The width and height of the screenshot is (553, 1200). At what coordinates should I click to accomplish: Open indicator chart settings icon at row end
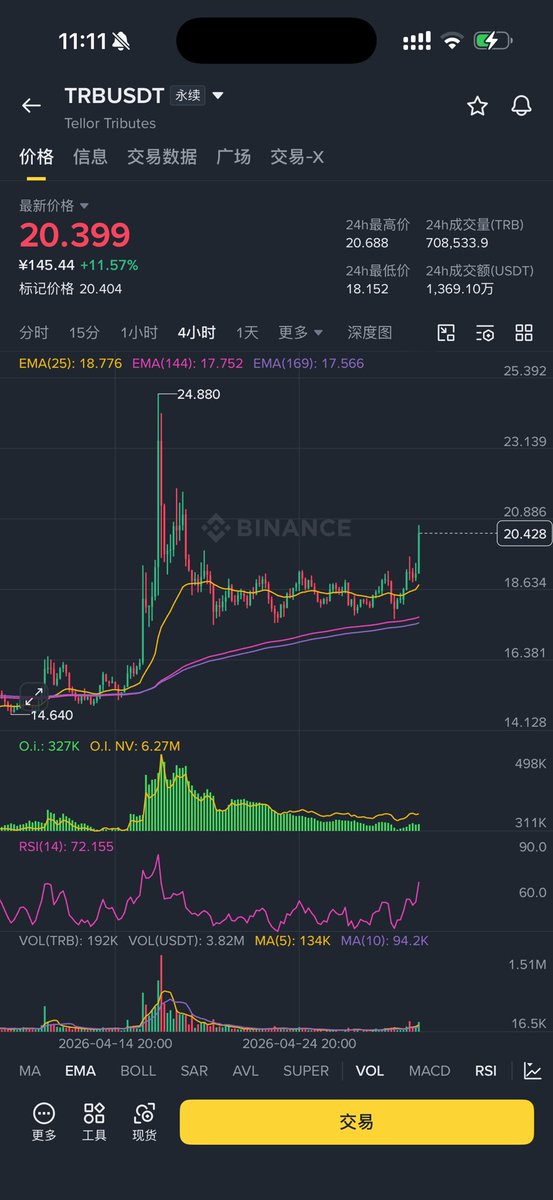[533, 1070]
